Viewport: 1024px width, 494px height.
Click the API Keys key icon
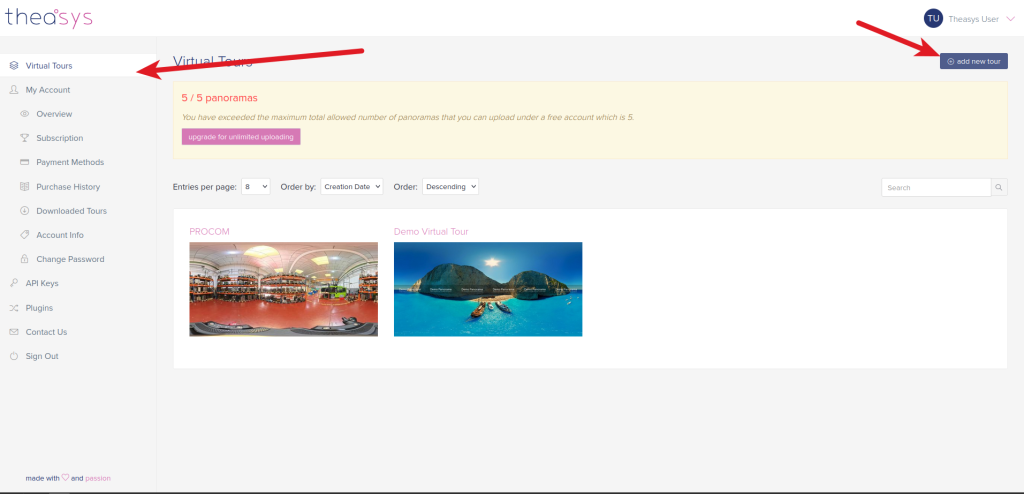point(14,283)
